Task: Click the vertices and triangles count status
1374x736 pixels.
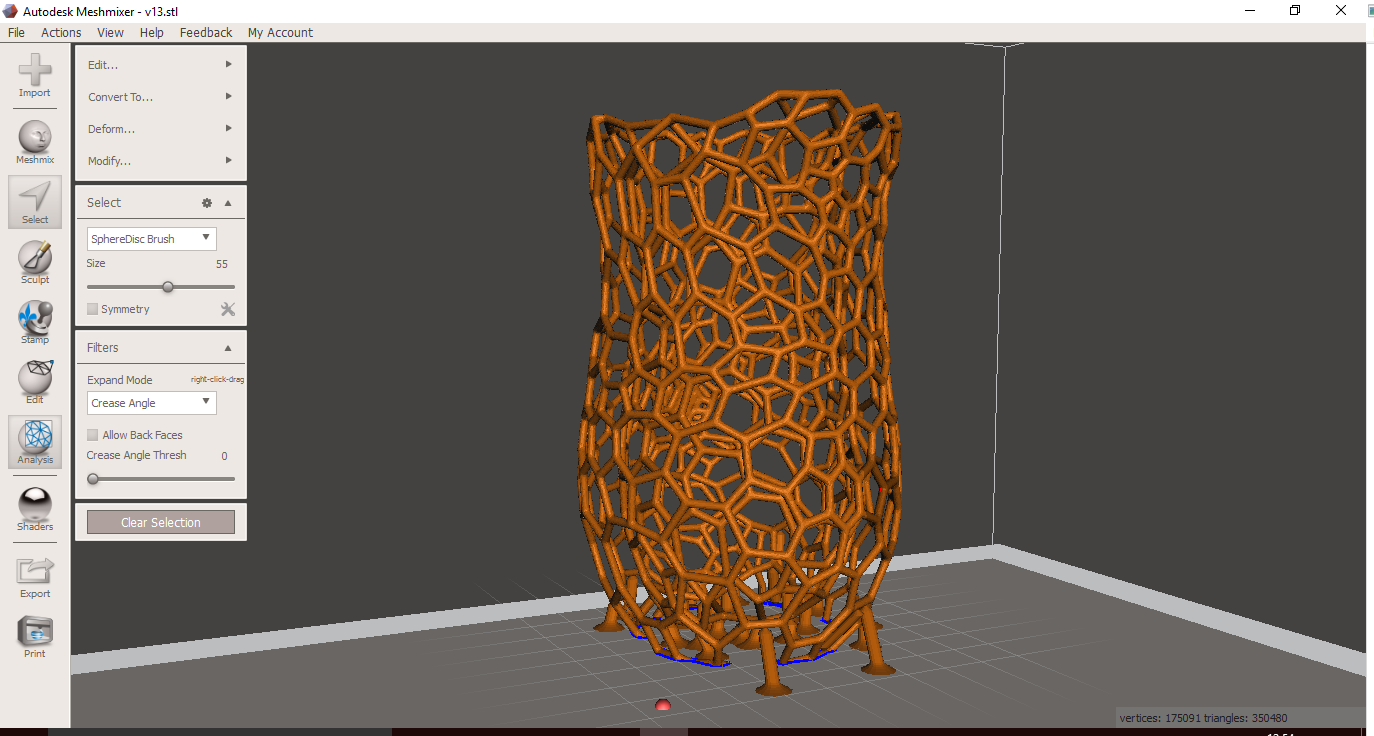Action: click(1203, 718)
